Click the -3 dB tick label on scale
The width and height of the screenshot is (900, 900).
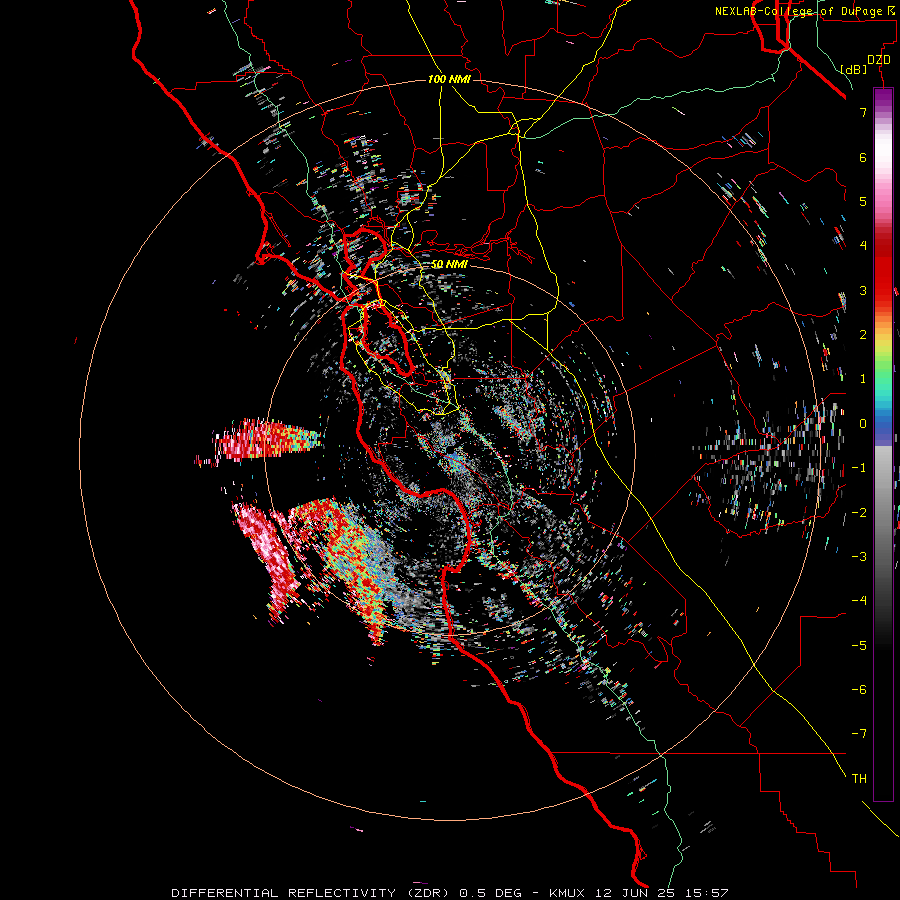pos(859,557)
